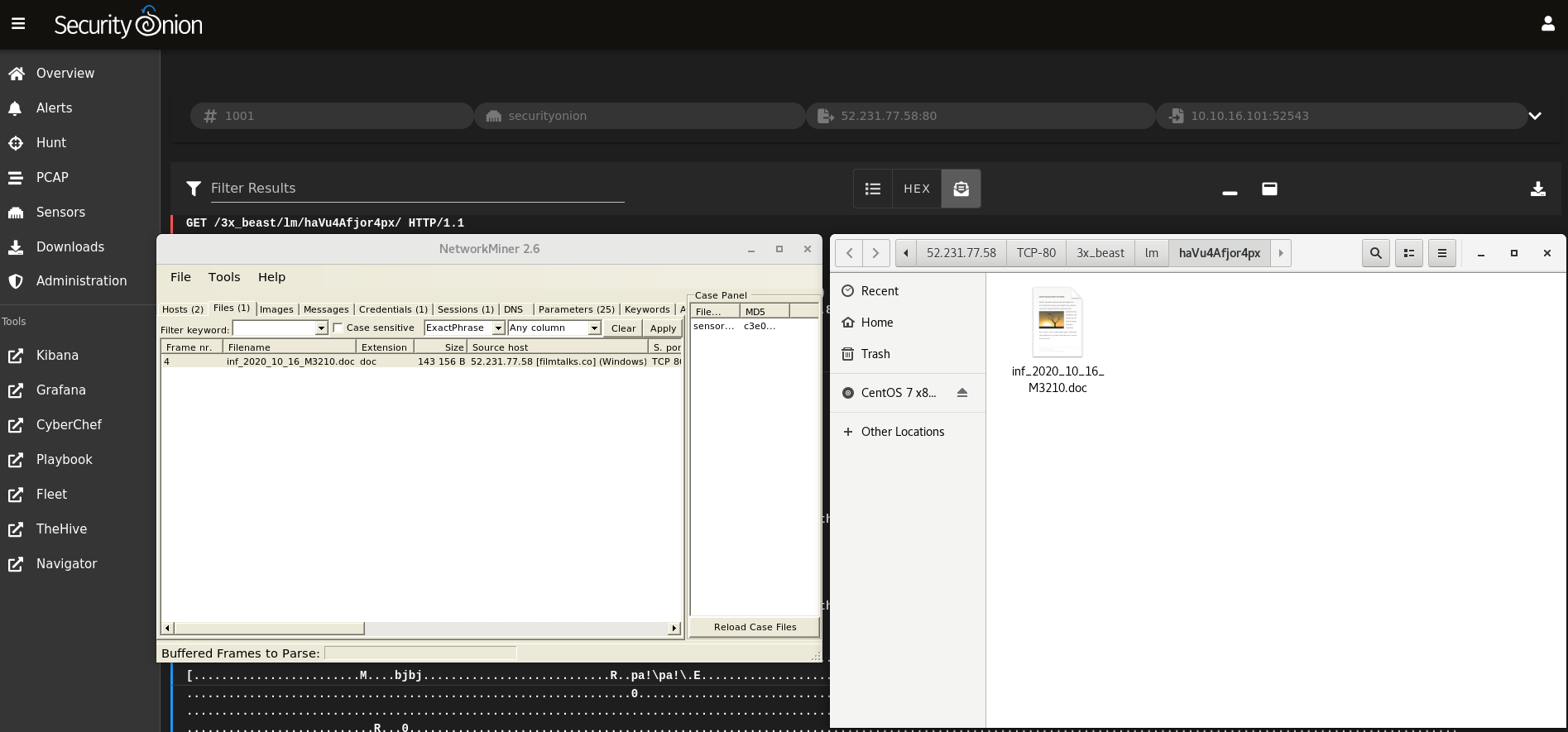
Task: Open the user account menu icon
Action: 1547,24
